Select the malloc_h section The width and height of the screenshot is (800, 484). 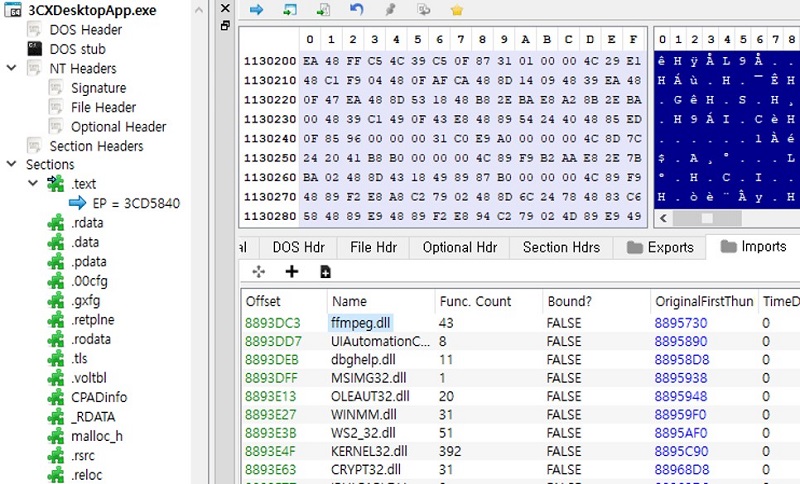coord(96,436)
